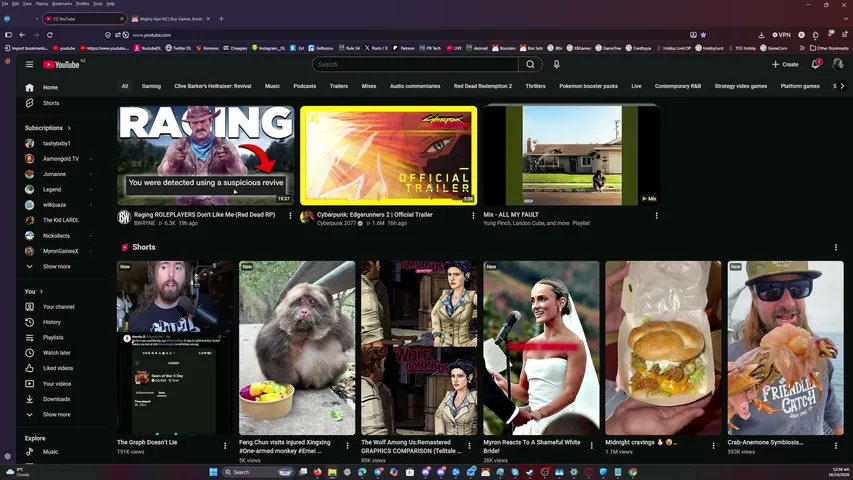Play The Wolf Among Us short thumbnail

click(419, 348)
